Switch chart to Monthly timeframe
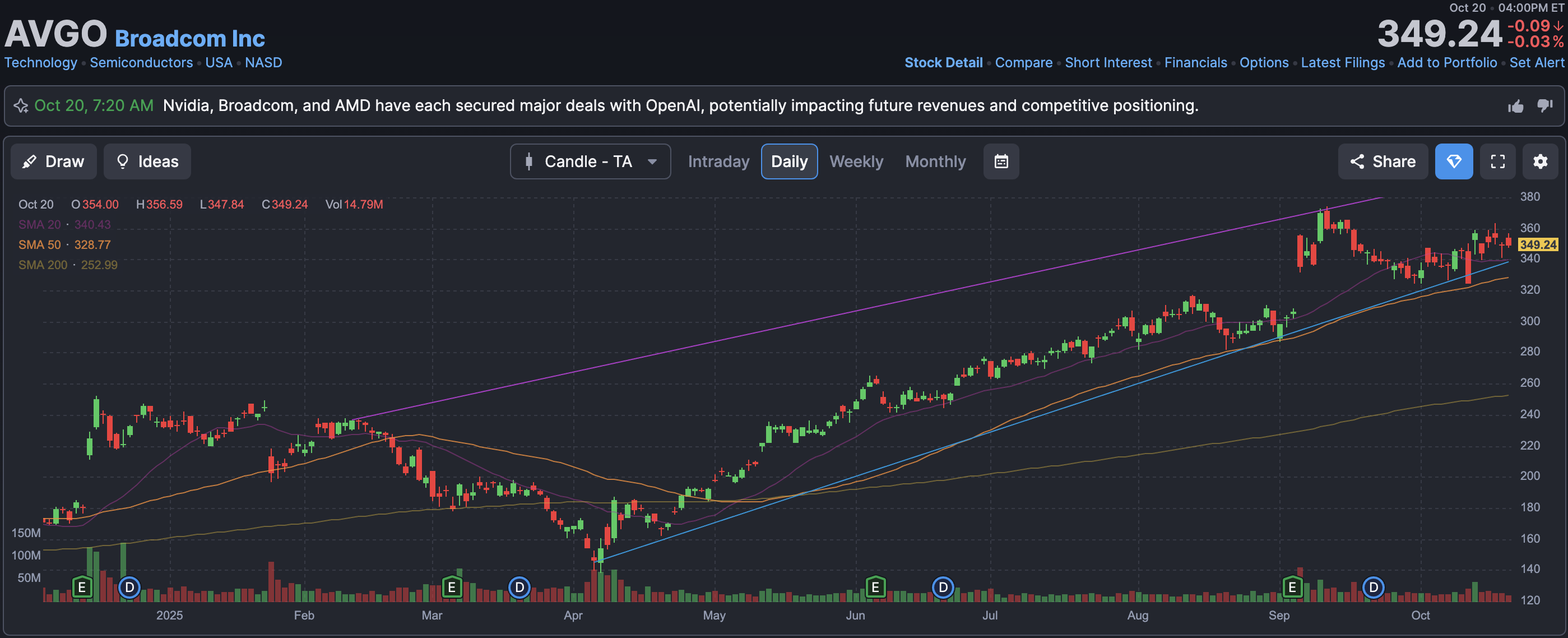The height and width of the screenshot is (638, 1568). [x=935, y=161]
